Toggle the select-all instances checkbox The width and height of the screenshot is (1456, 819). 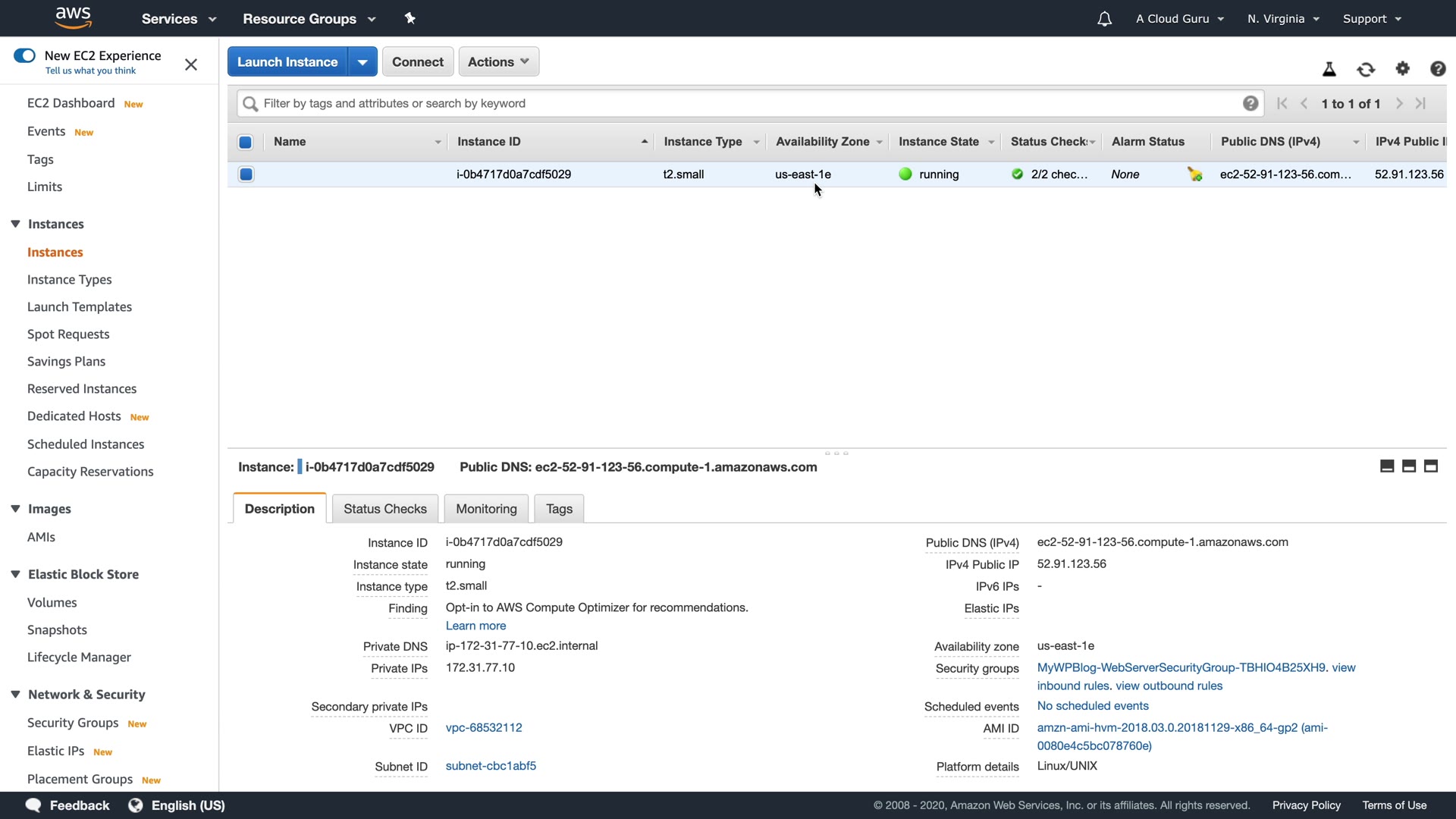coord(246,142)
